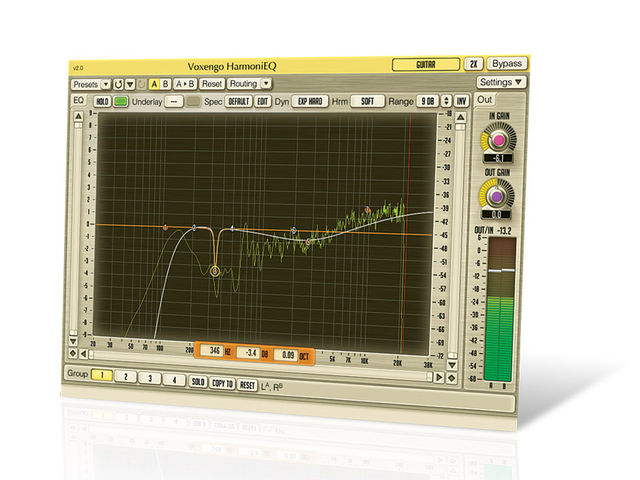Viewport: 640px width, 480px height.
Task: Click the greyed redo icon
Action: click(141, 84)
